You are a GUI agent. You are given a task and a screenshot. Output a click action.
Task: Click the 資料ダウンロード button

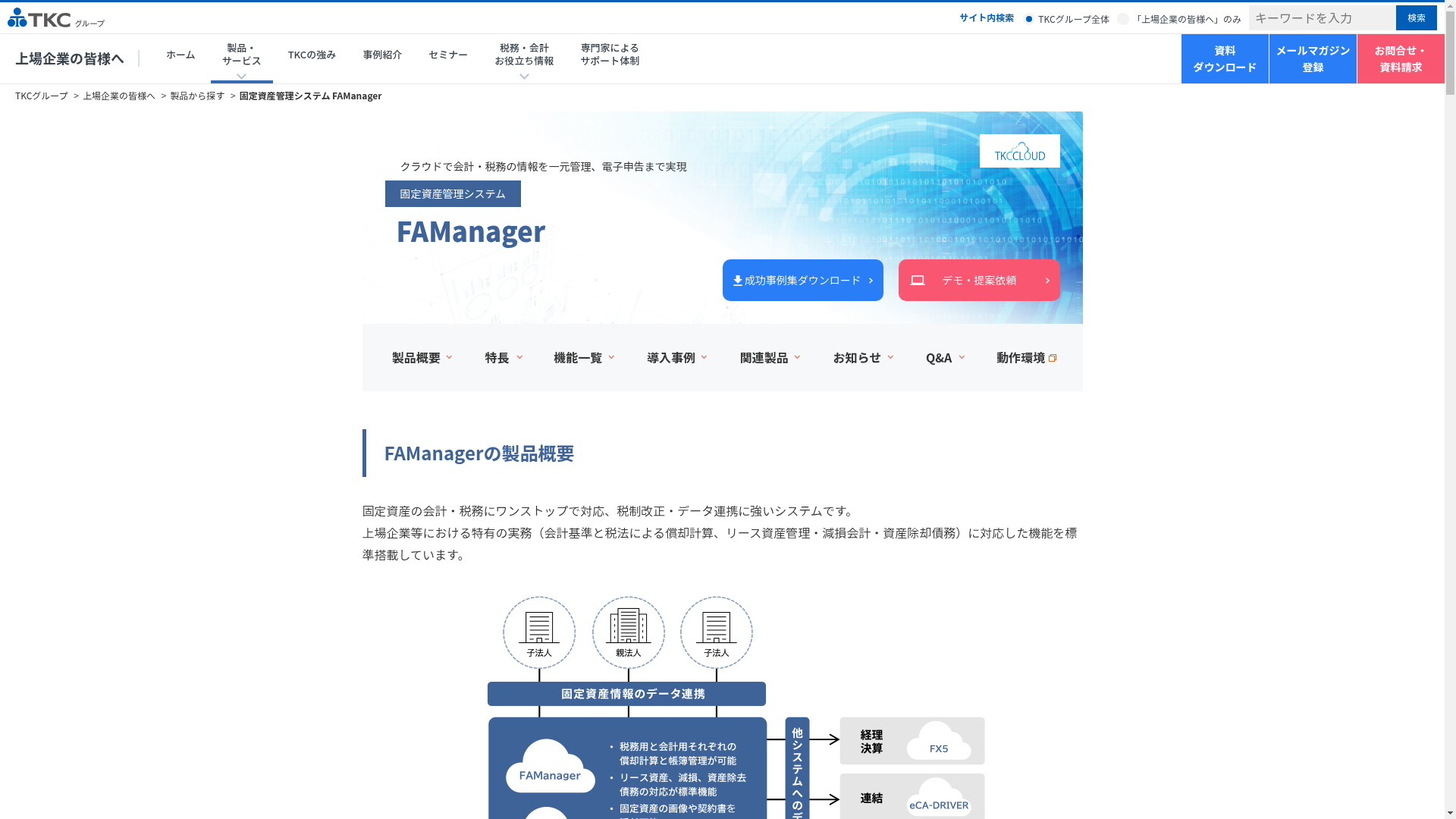[x=1224, y=58]
